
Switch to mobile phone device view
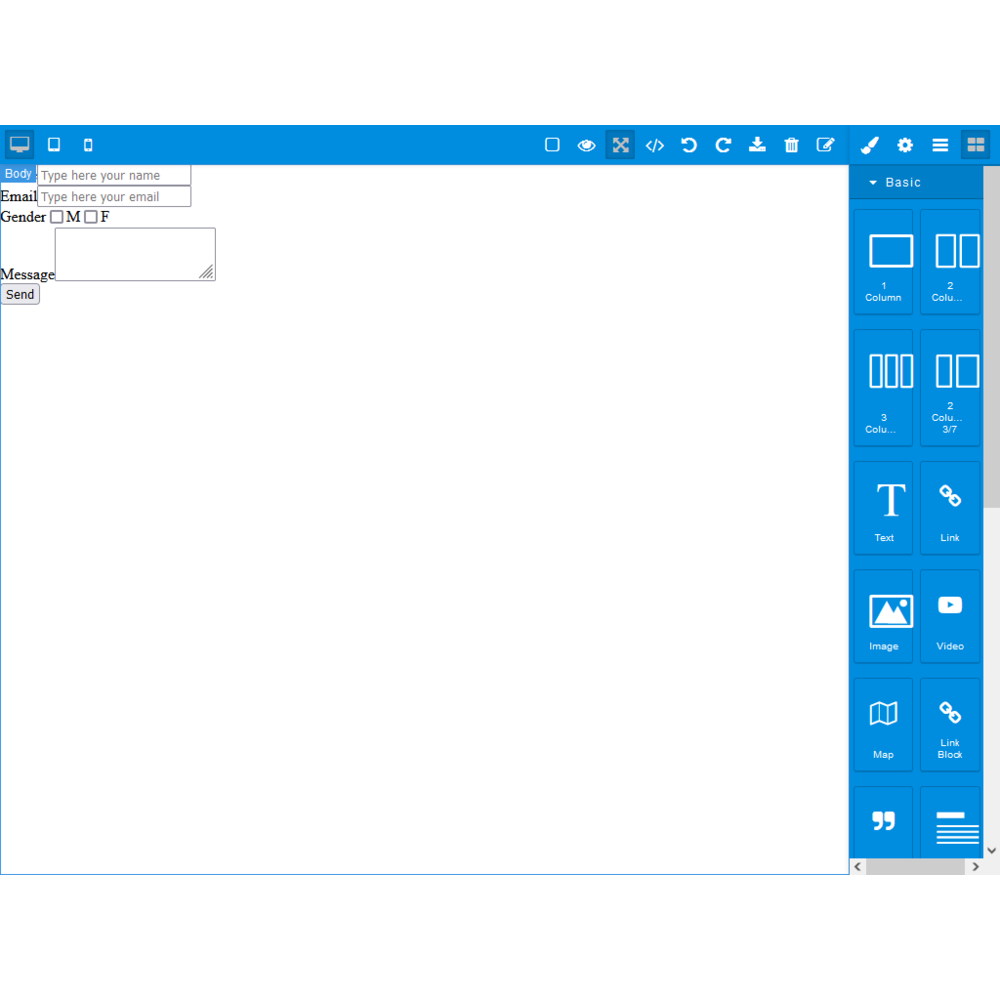(88, 145)
